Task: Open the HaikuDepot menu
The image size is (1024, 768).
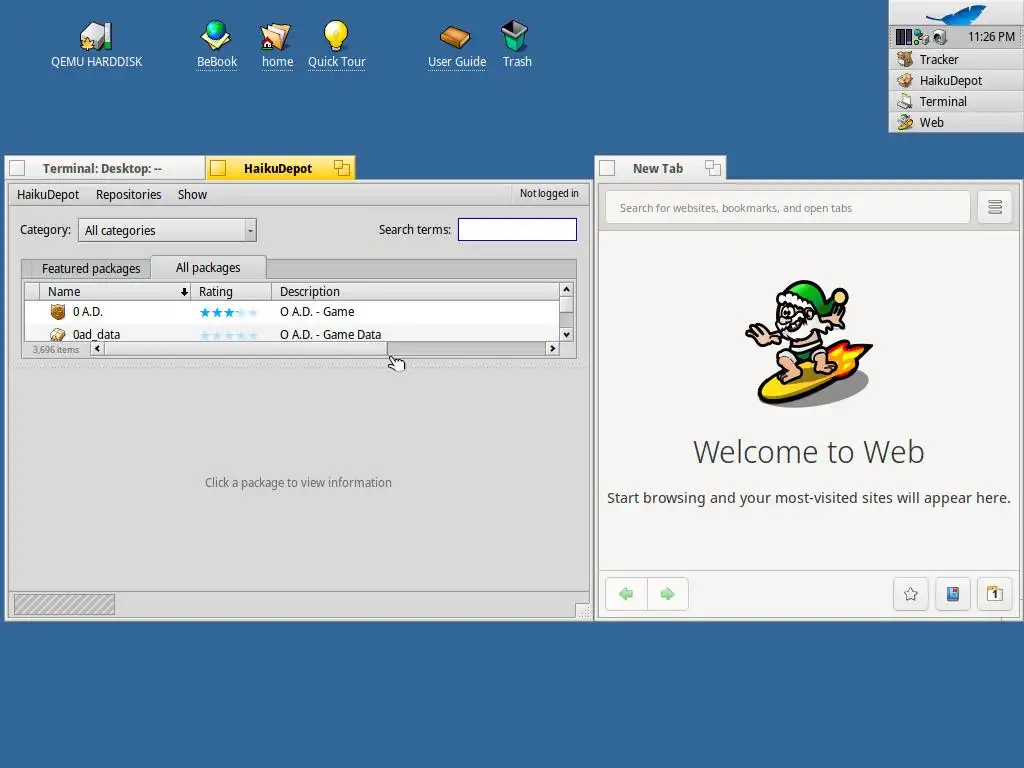Action: pyautogui.click(x=48, y=195)
